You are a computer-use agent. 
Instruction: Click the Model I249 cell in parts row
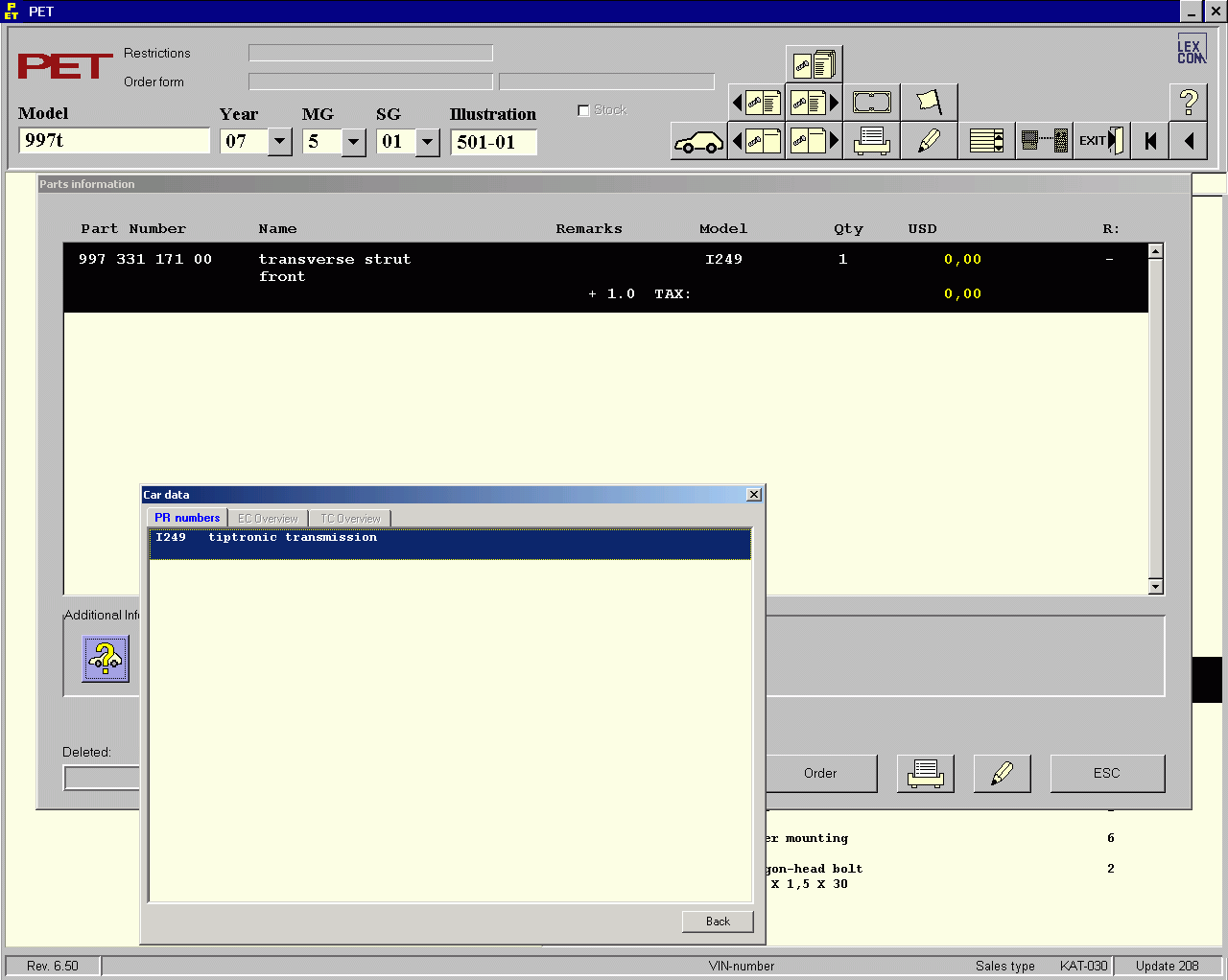(723, 259)
